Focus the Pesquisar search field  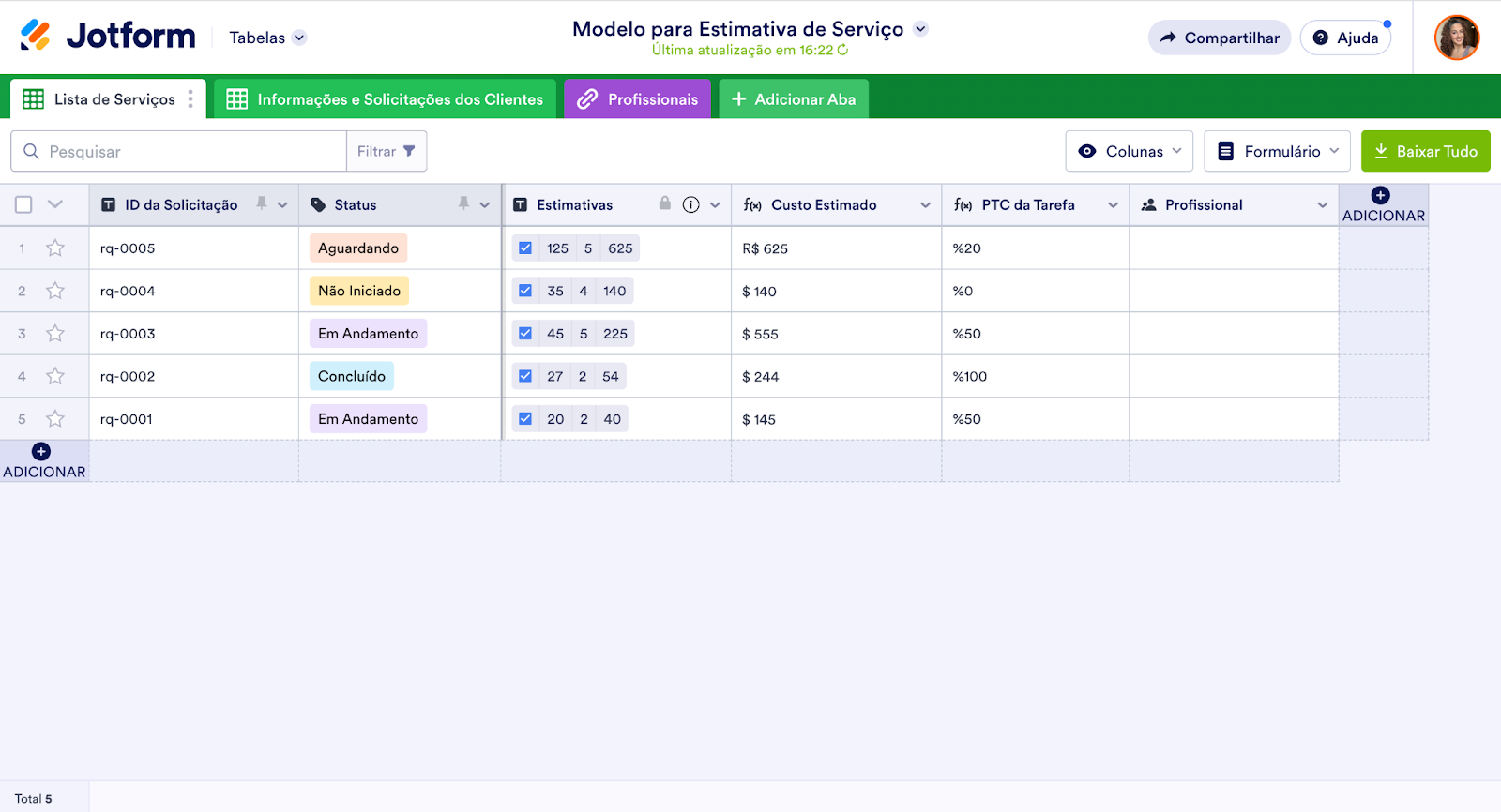178,151
